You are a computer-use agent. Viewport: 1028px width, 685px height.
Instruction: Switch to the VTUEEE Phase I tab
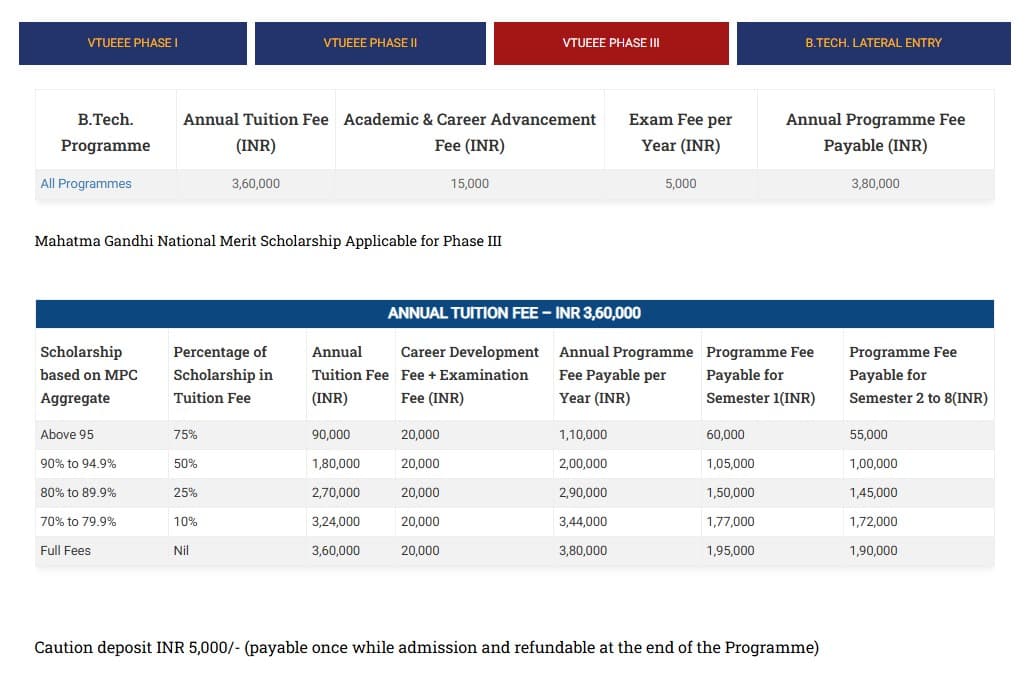click(x=132, y=43)
